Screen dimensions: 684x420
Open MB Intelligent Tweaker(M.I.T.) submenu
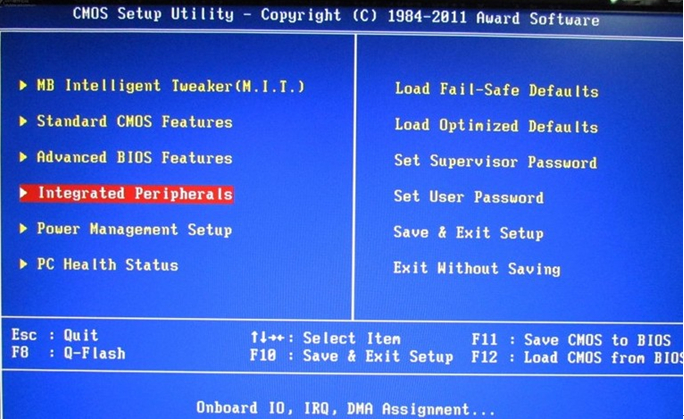point(171,85)
